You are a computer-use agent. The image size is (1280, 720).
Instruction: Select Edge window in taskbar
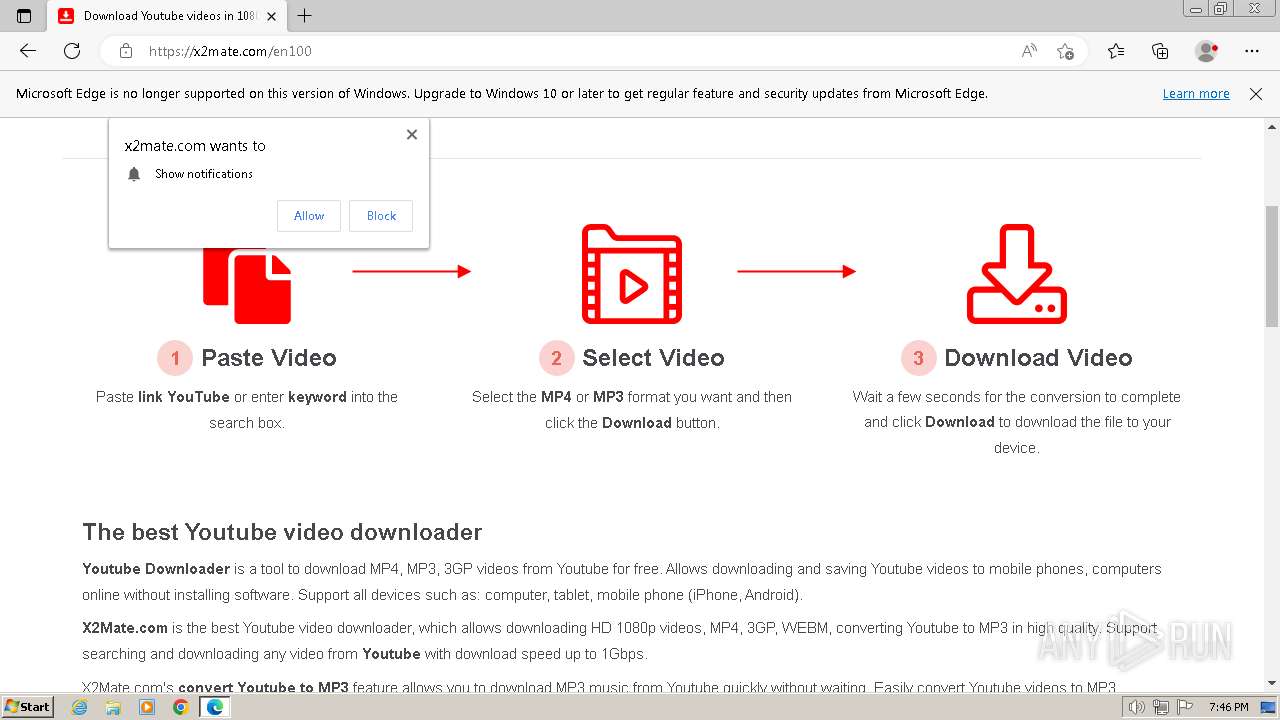click(214, 707)
